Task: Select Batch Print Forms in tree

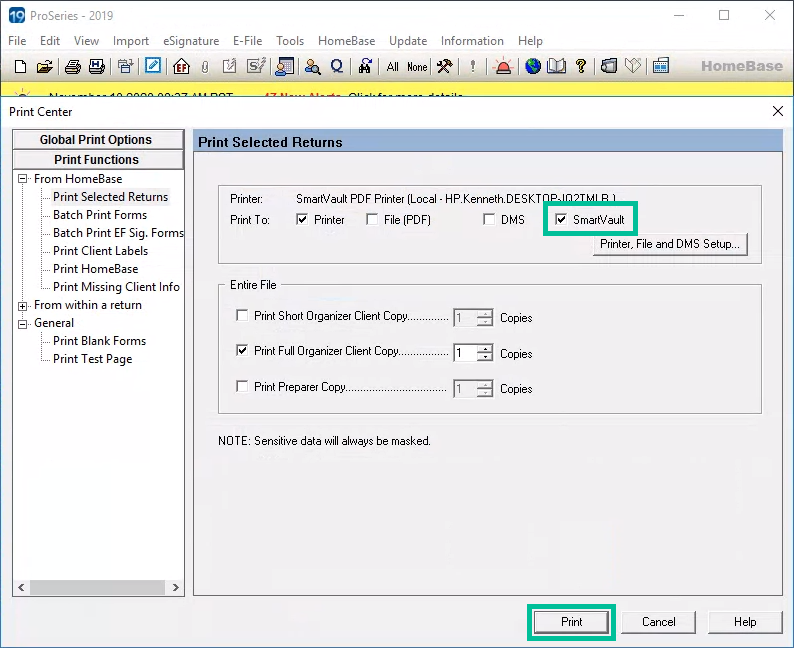Action: click(100, 215)
